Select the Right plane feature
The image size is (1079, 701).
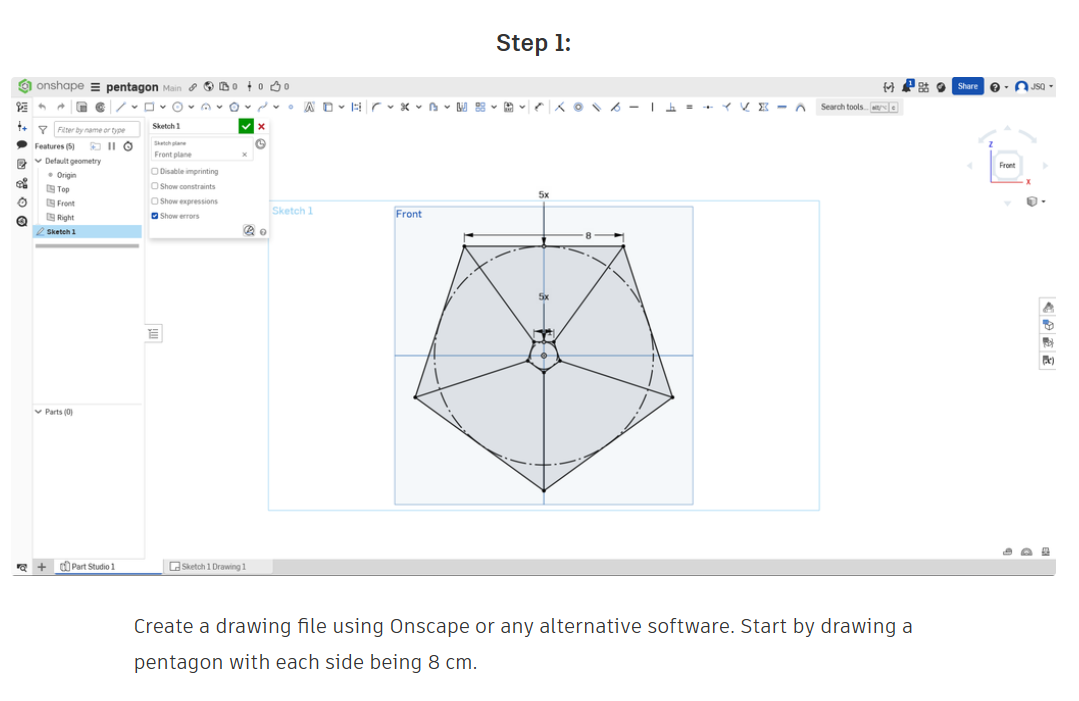tap(65, 217)
